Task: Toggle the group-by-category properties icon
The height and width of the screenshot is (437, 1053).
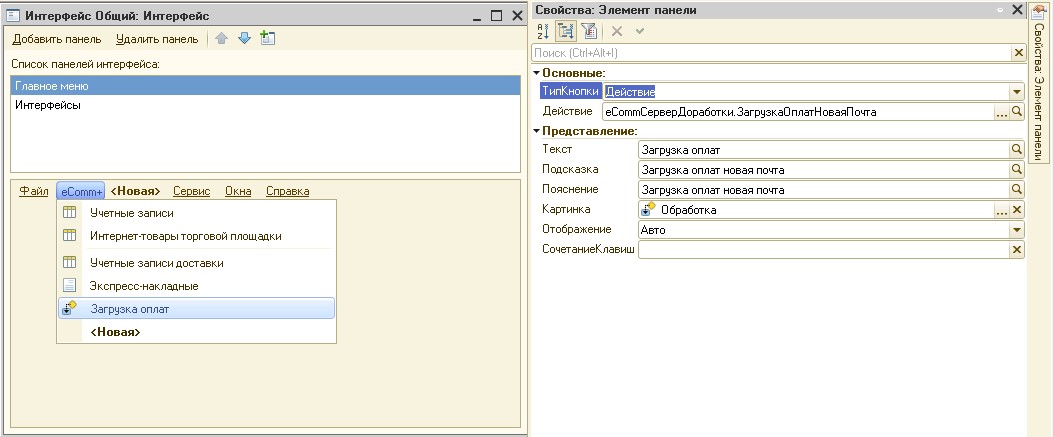Action: pos(566,31)
